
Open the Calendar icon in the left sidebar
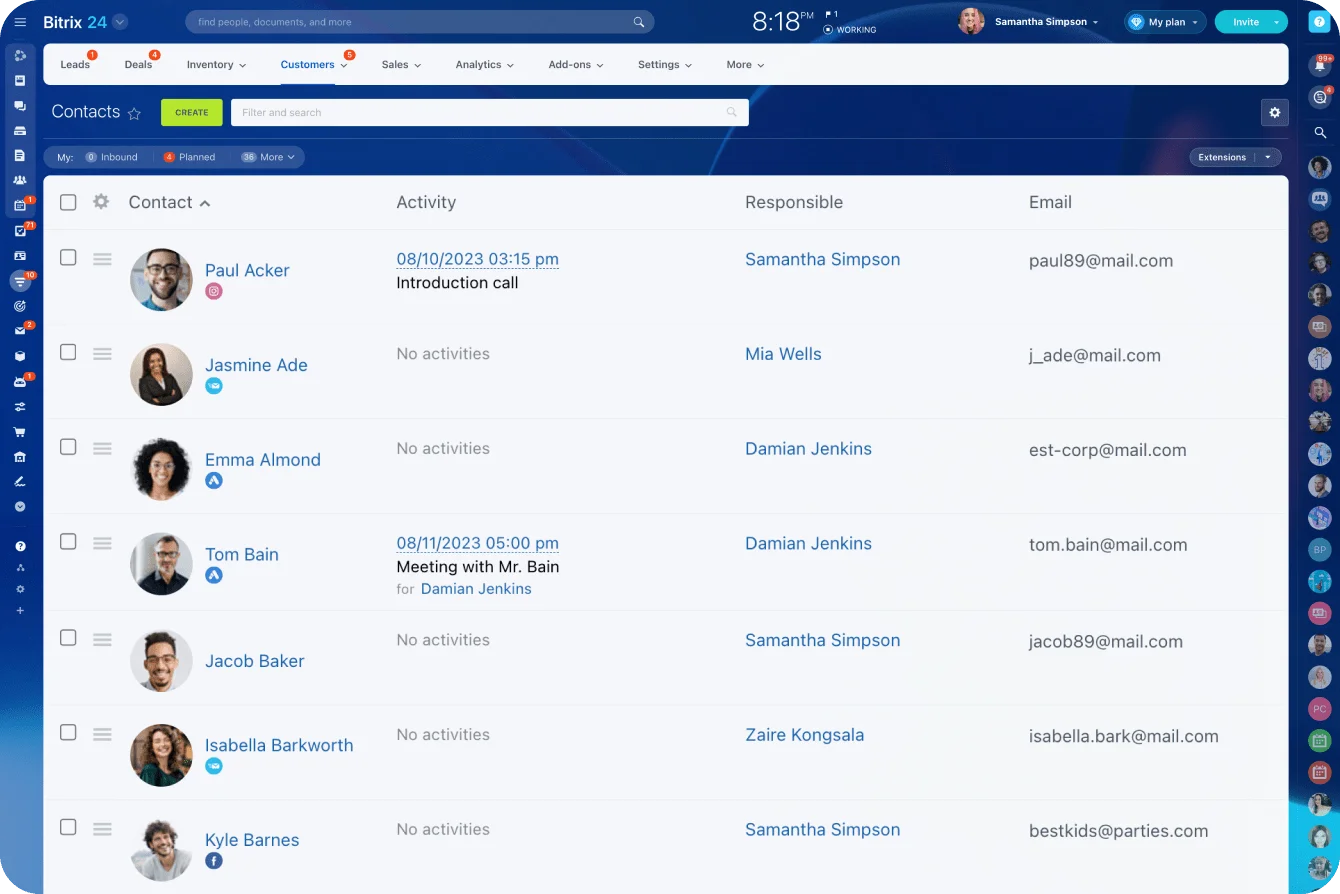coord(20,206)
